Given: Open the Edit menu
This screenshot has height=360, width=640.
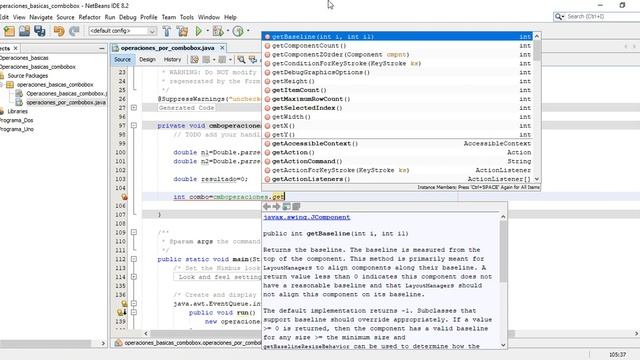Looking at the screenshot, I should click(x=4, y=17).
